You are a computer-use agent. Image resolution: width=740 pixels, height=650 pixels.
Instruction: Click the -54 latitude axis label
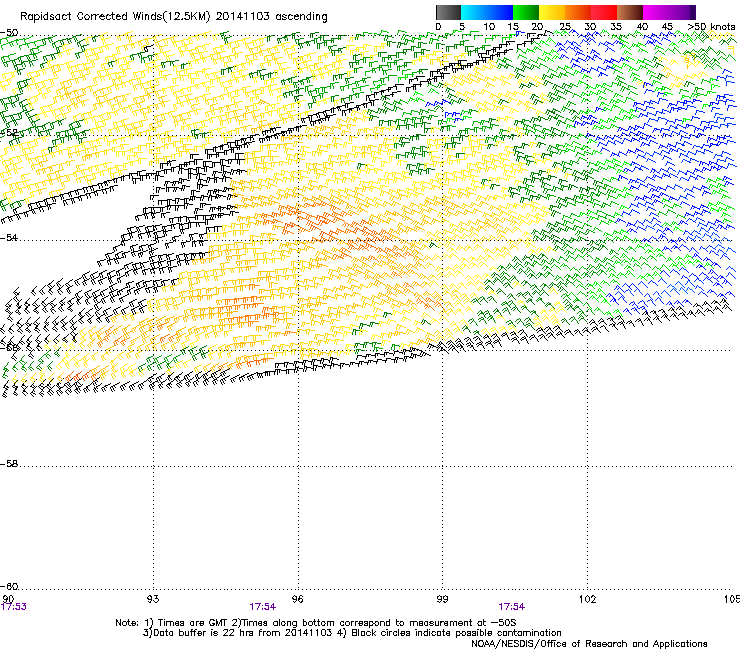pyautogui.click(x=9, y=237)
